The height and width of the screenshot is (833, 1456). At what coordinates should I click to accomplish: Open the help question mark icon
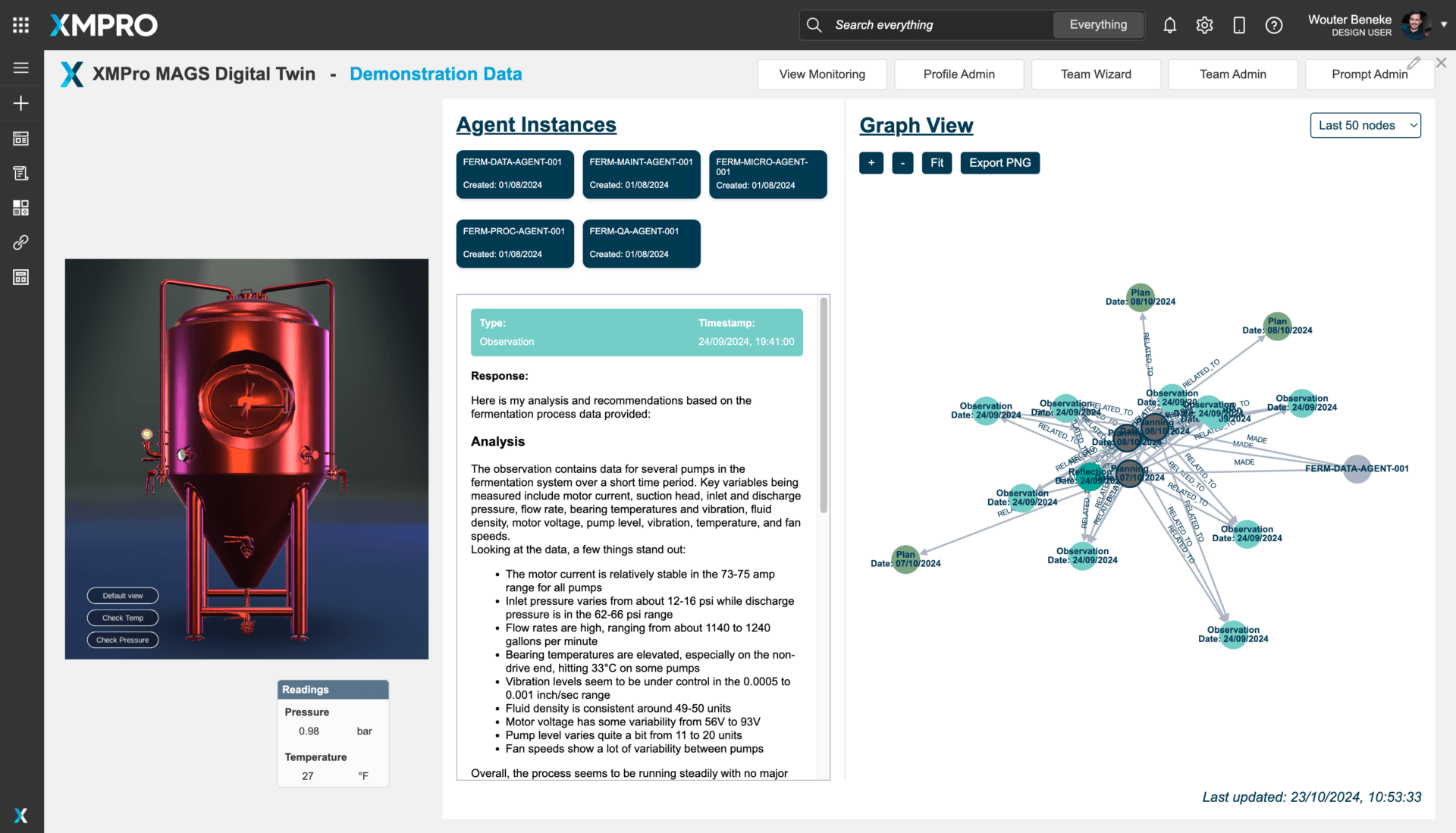[1274, 25]
